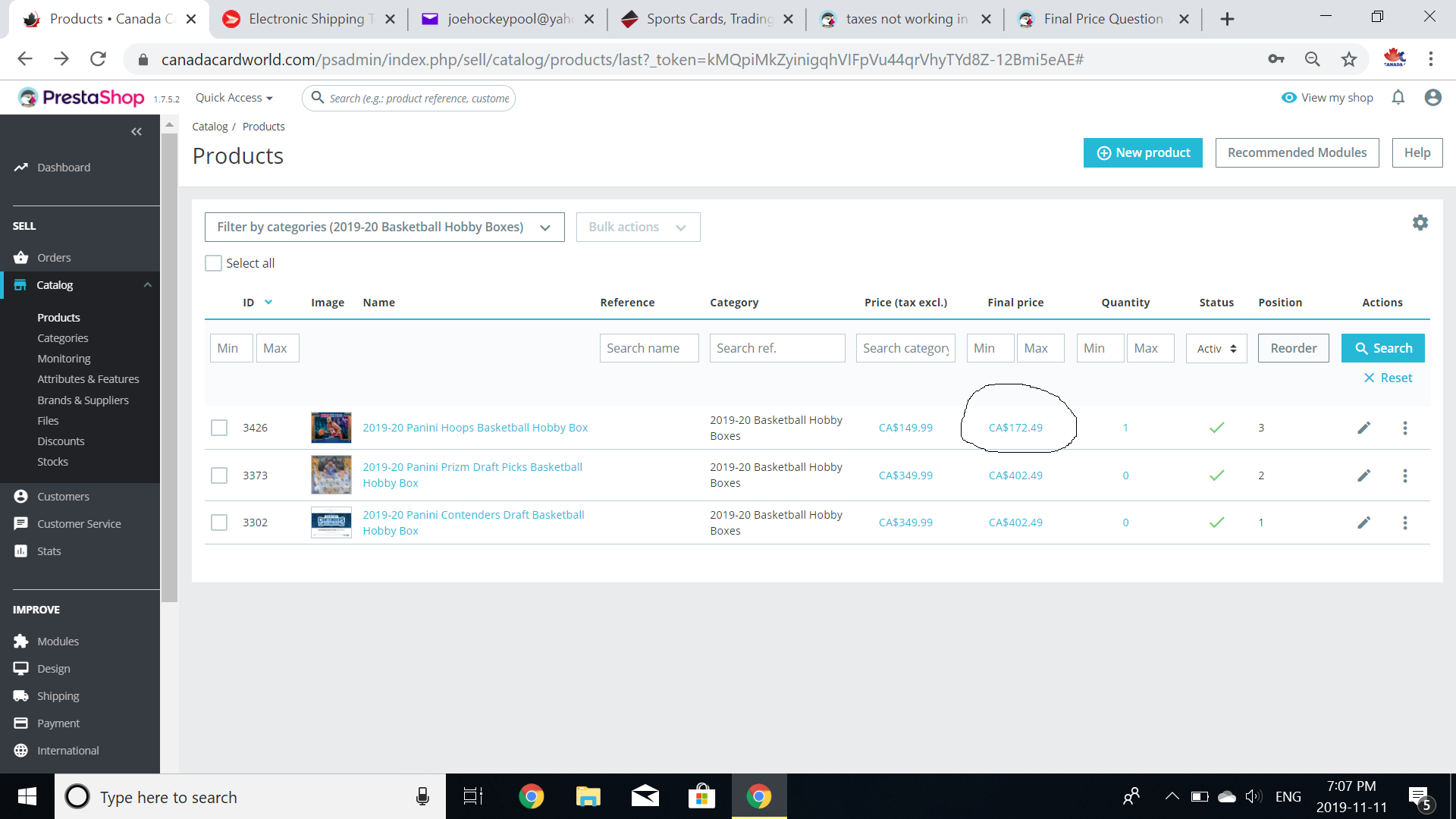Tick the Select all checkbox
The height and width of the screenshot is (819, 1456).
[x=214, y=263]
